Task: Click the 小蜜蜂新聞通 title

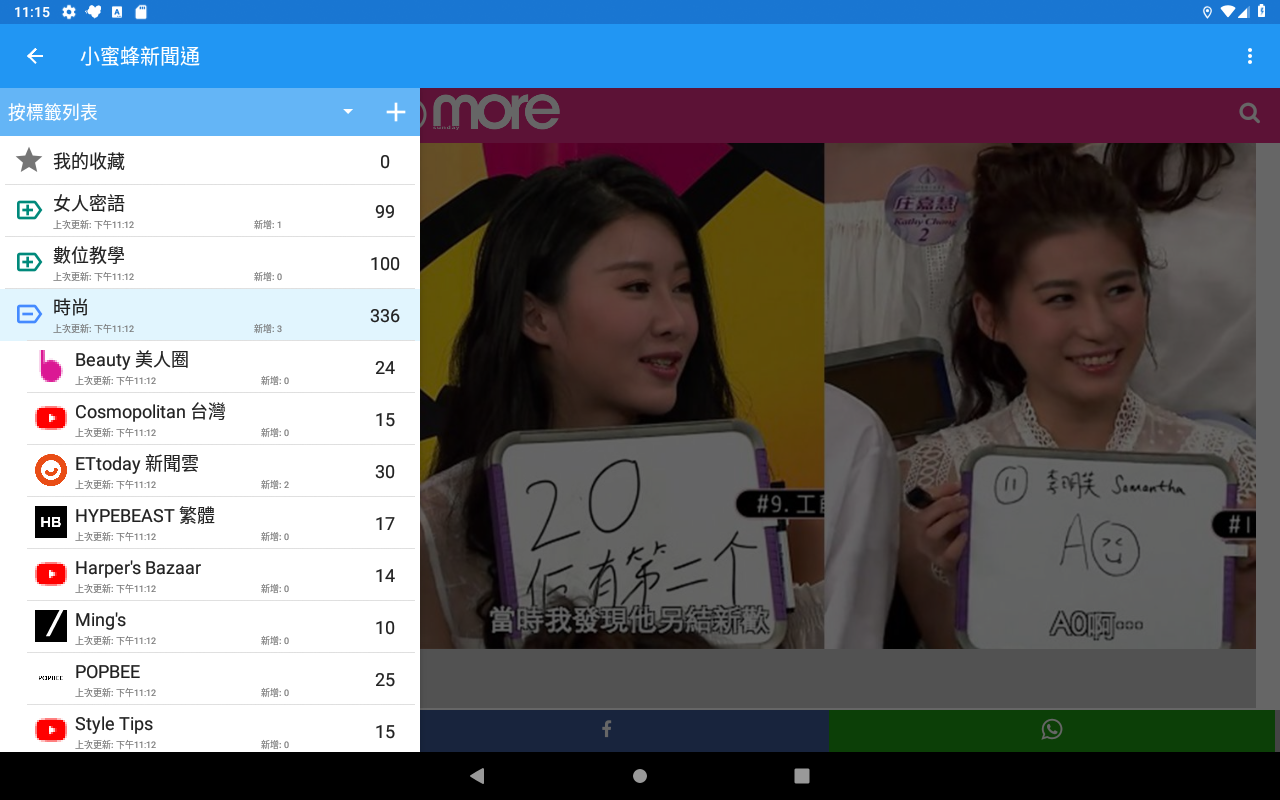Action: point(140,57)
